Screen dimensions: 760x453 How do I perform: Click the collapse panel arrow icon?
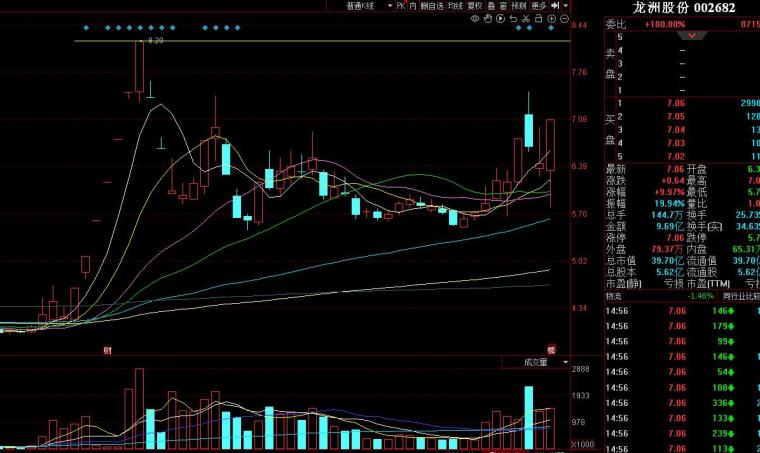pos(555,6)
